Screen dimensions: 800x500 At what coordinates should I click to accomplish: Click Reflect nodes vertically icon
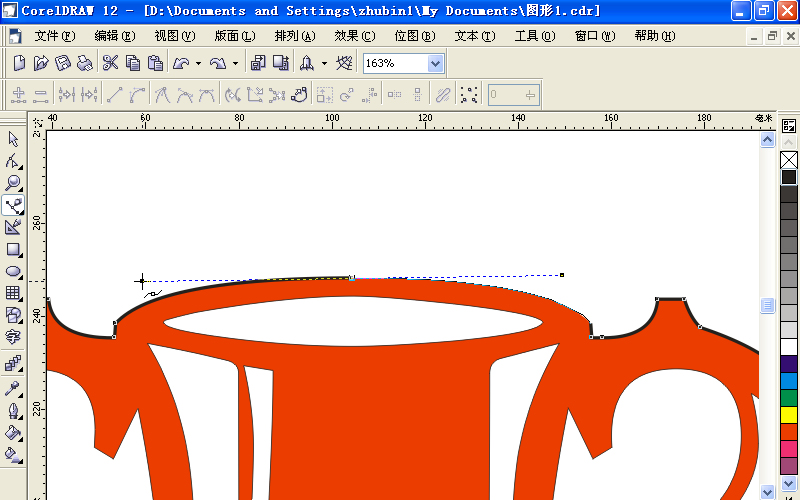click(x=417, y=95)
